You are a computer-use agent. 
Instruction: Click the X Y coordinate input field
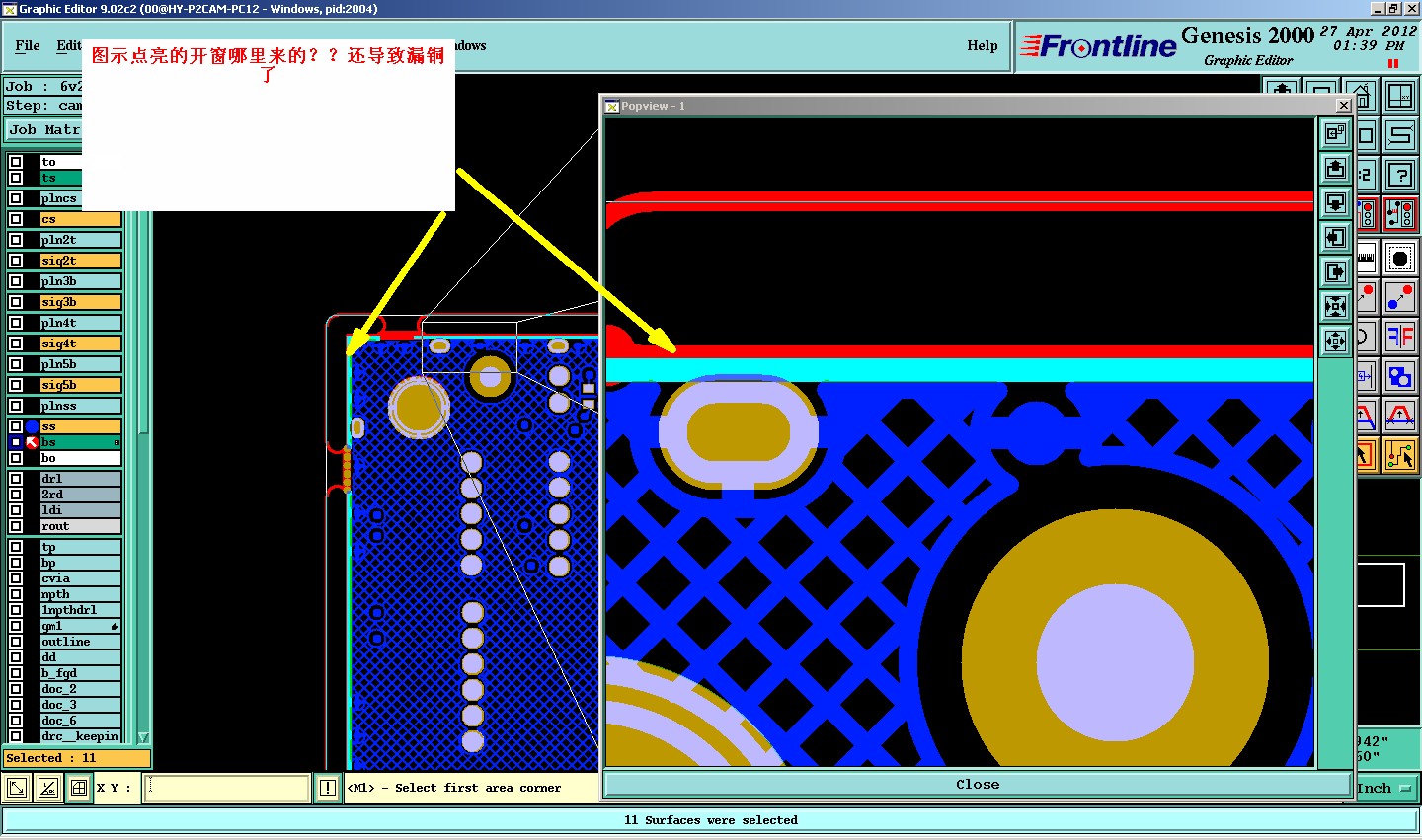point(227,788)
